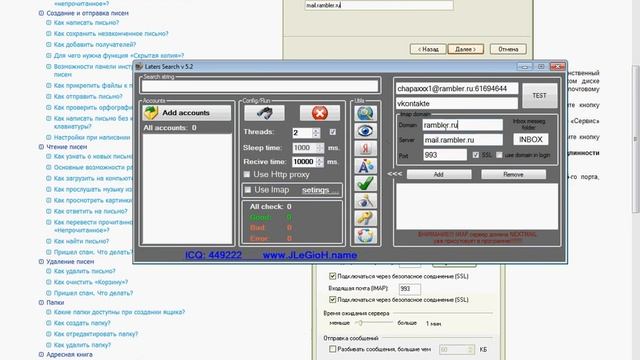
Task: Click the blue eye utility icon
Action: coord(365,131)
